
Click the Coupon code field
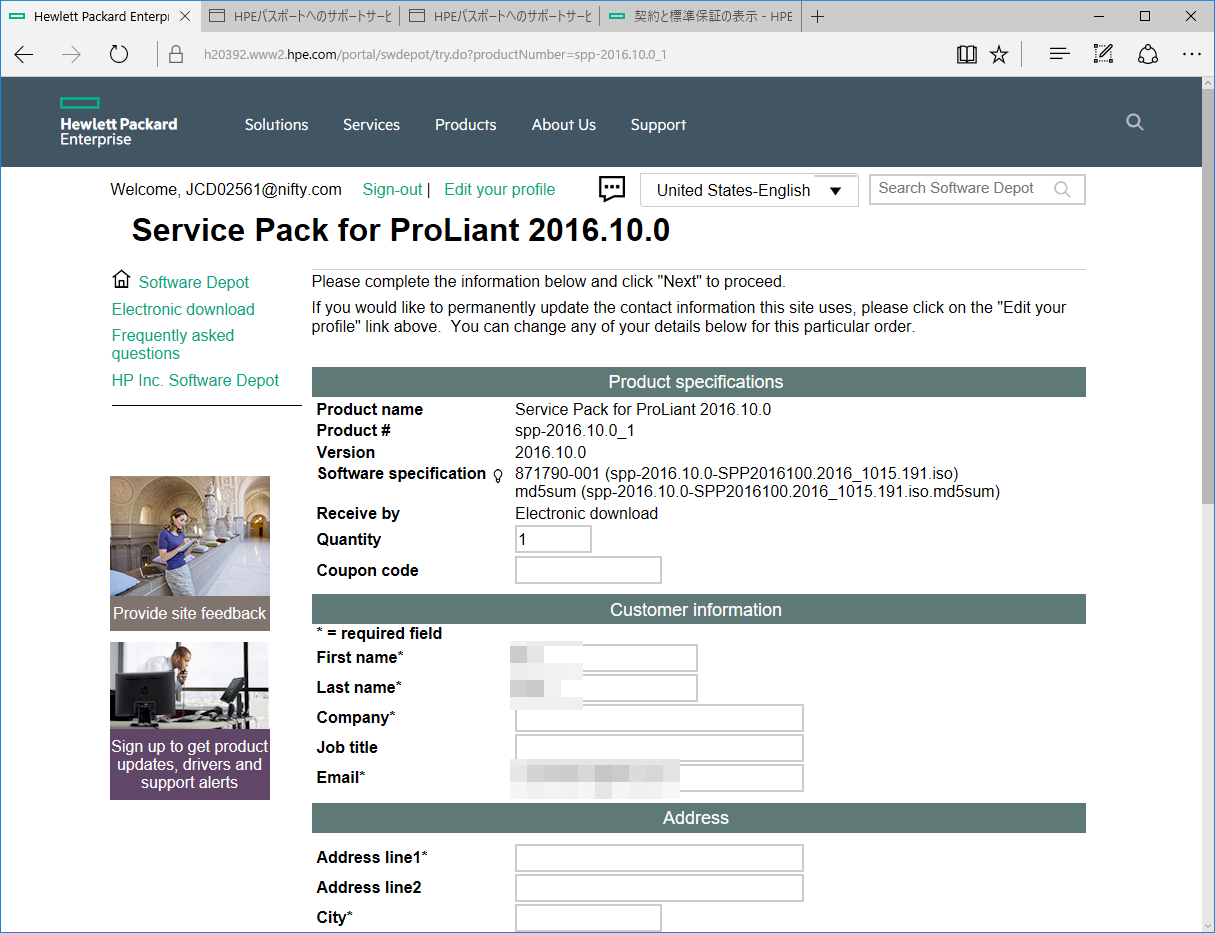[x=588, y=570]
